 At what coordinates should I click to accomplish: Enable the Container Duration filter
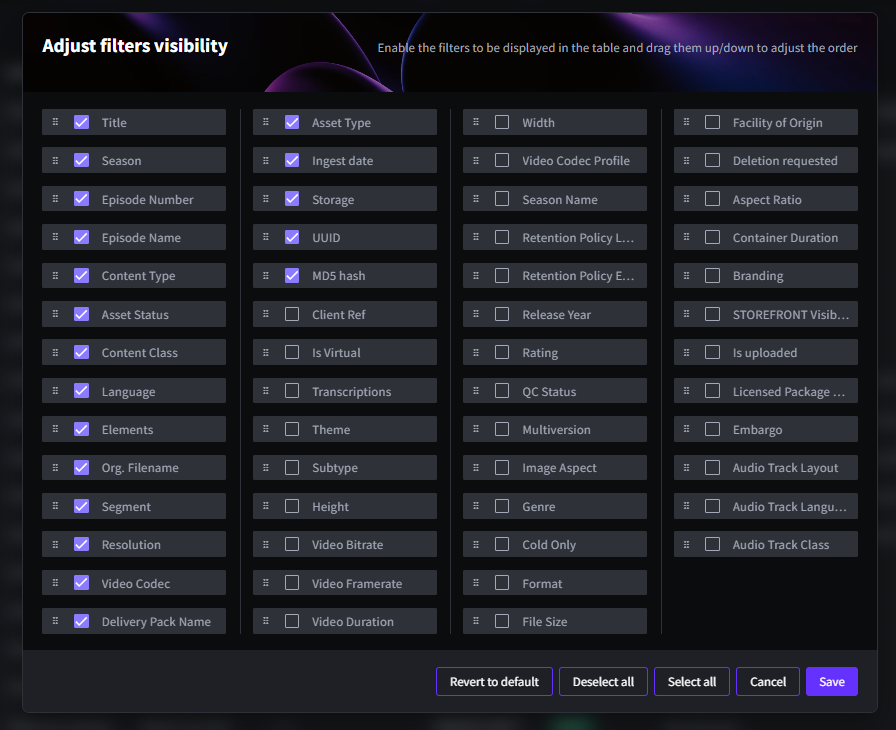pos(712,237)
